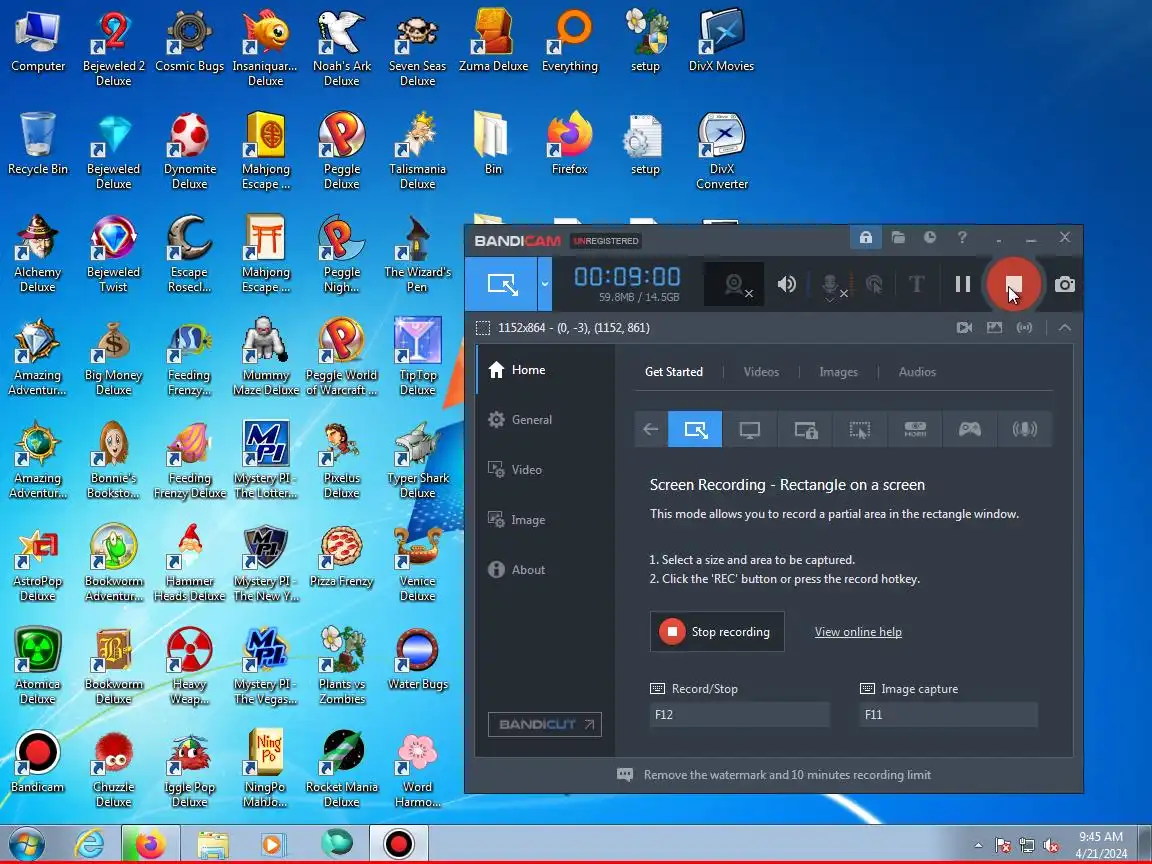Select Rectangle on a screen mode tile
This screenshot has height=864, width=1152.
pyautogui.click(x=695, y=429)
